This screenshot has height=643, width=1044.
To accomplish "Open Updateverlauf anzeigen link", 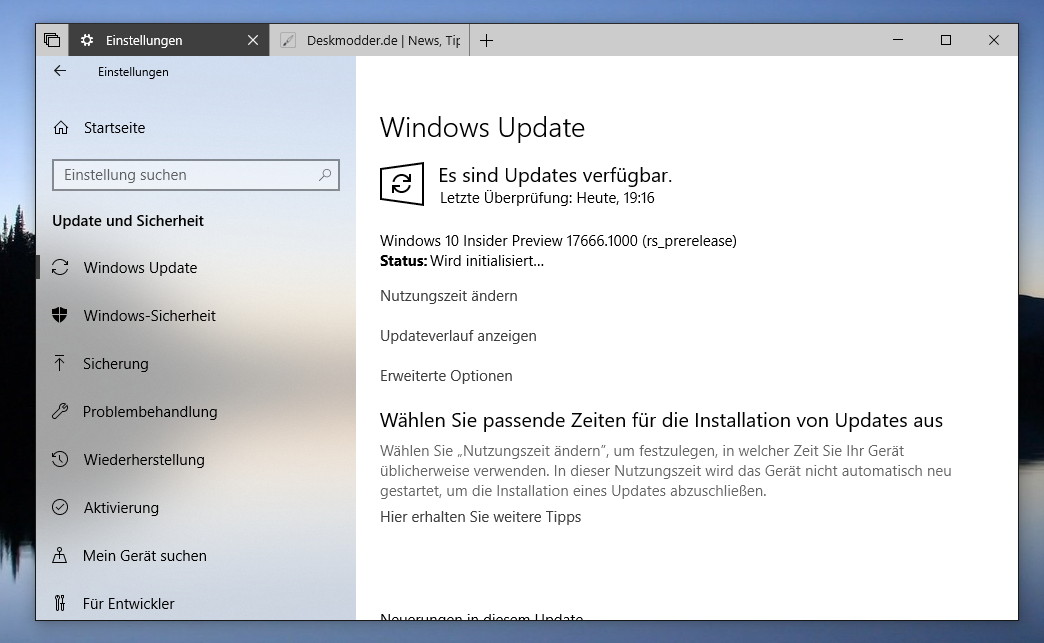I will [x=458, y=335].
